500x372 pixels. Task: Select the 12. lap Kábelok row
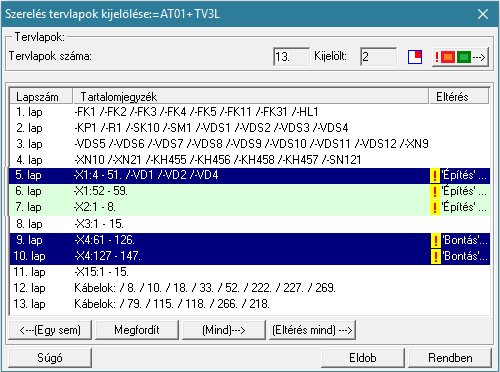pyautogui.click(x=250, y=288)
